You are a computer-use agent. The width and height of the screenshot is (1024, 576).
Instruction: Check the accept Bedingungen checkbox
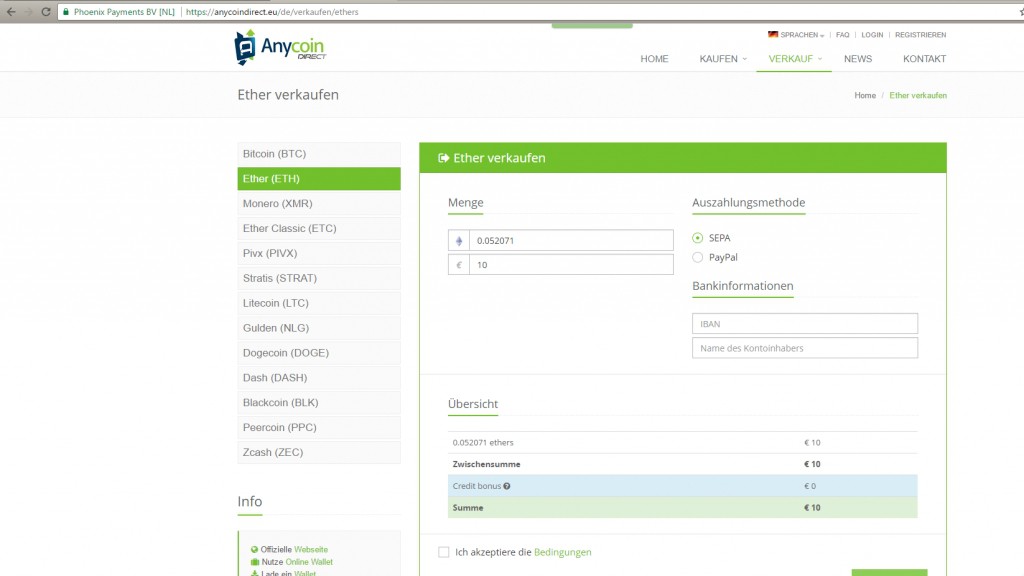(x=444, y=552)
